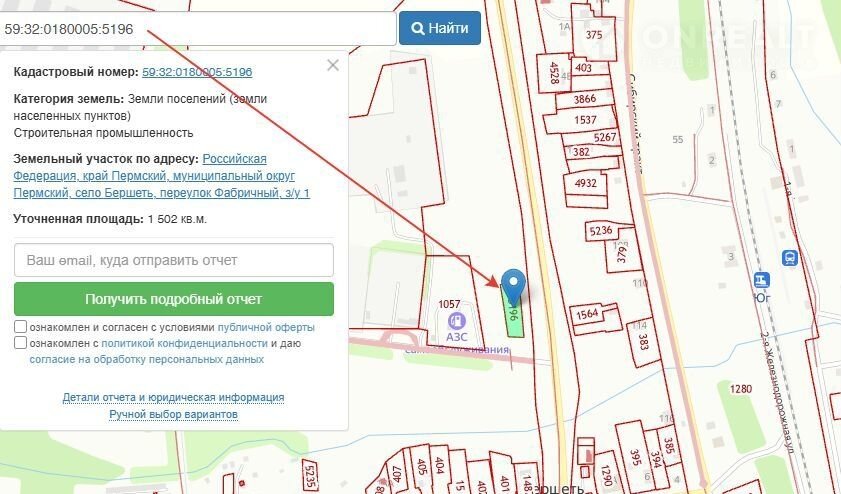This screenshot has height=494, width=841.
Task: Open the публичной оферты link
Action: click(266, 327)
